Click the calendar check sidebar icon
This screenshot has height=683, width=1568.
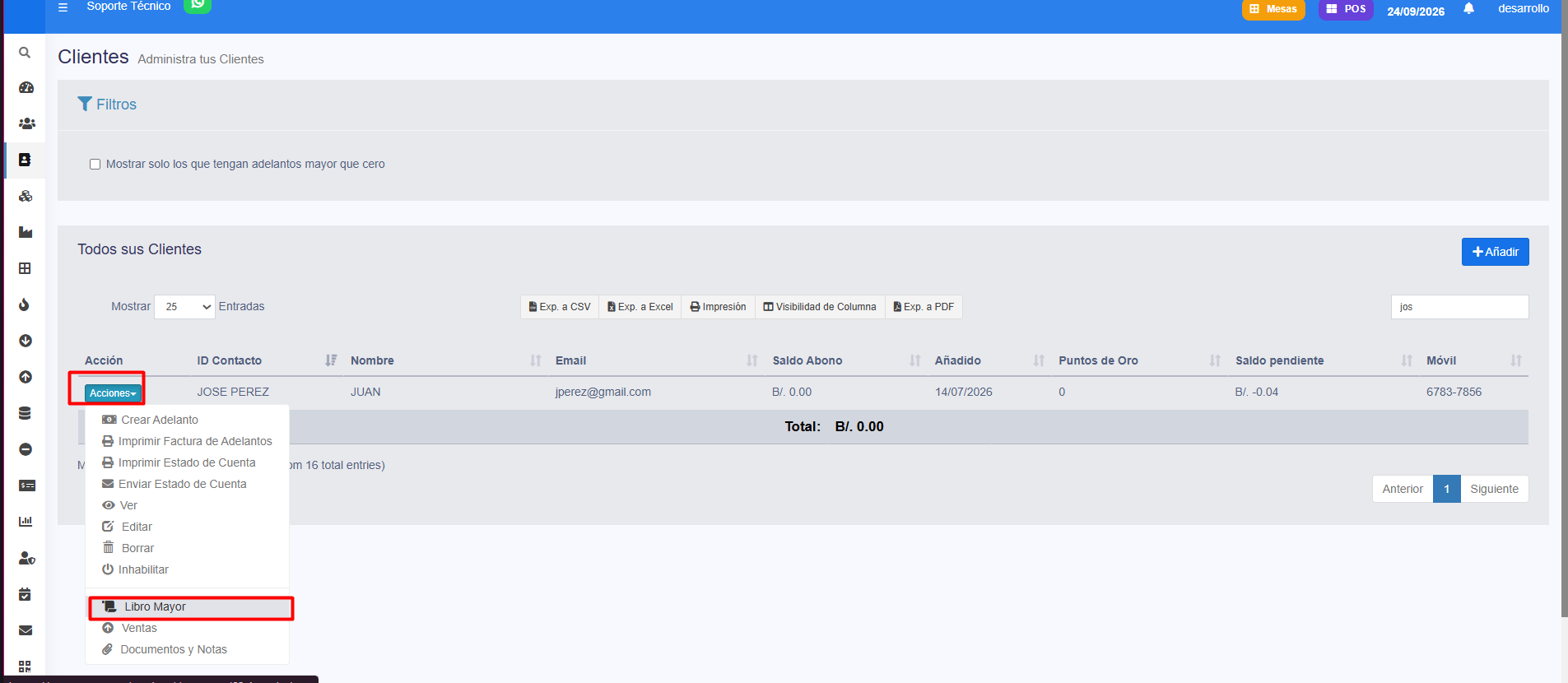tap(25, 594)
